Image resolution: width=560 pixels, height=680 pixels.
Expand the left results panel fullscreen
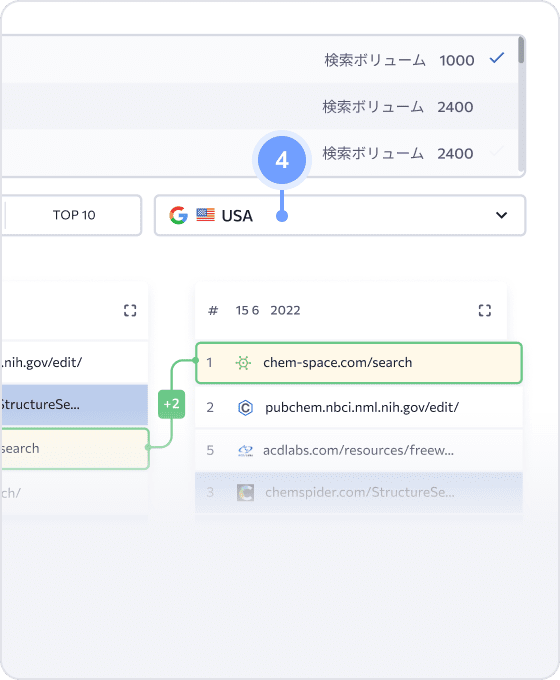[130, 311]
